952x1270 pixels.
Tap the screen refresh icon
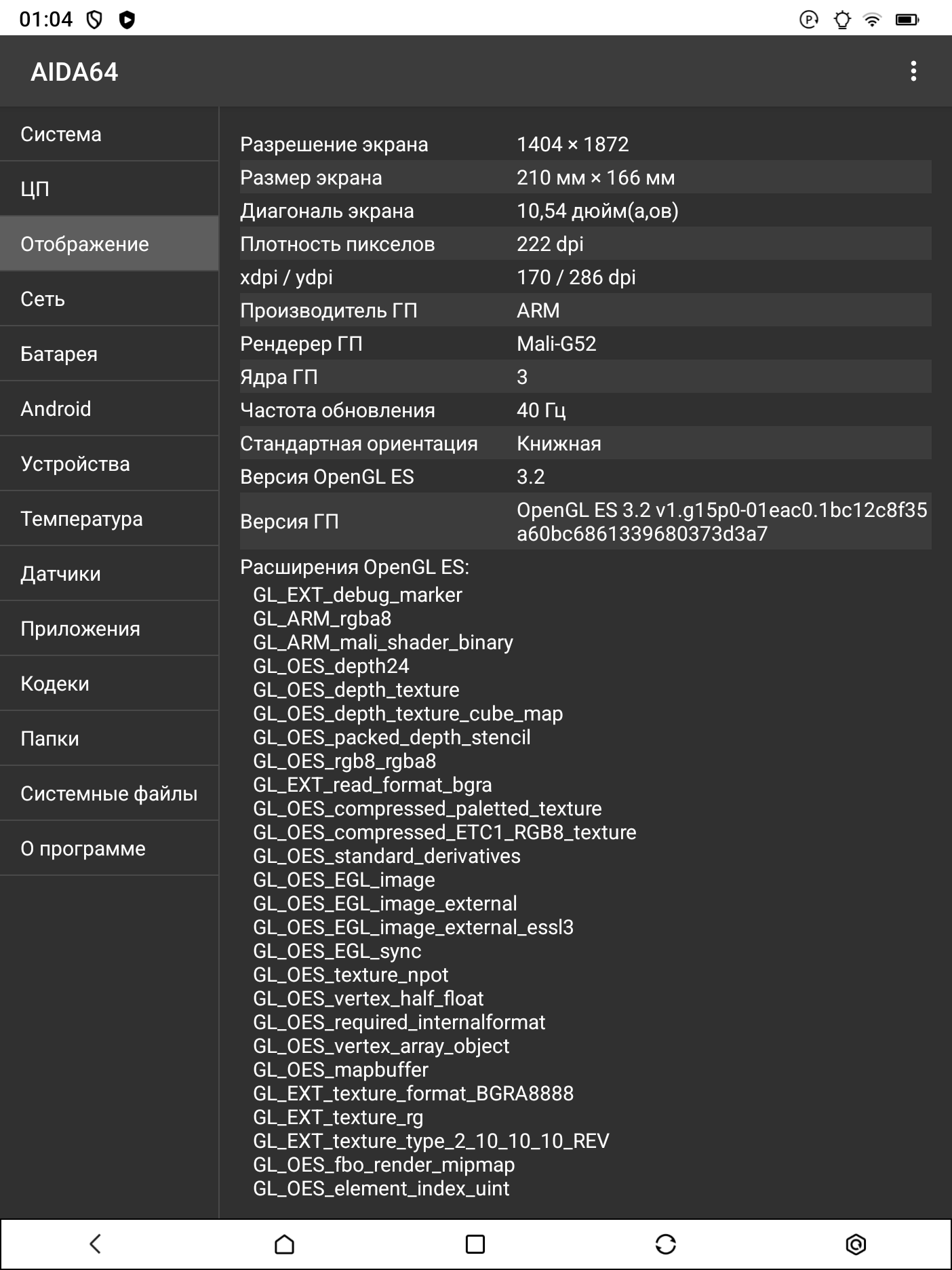point(666,1244)
